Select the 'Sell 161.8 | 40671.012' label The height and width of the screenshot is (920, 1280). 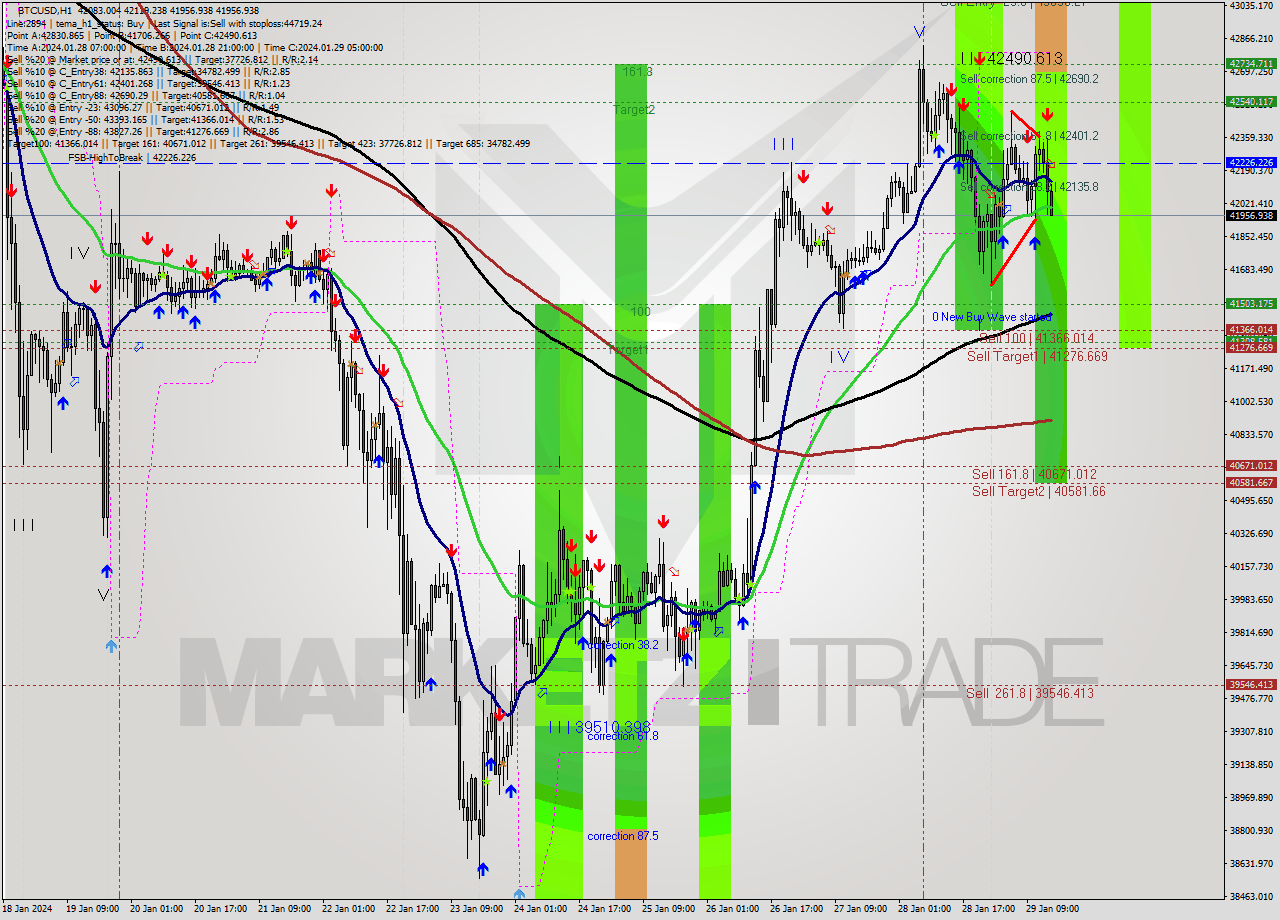(1034, 474)
